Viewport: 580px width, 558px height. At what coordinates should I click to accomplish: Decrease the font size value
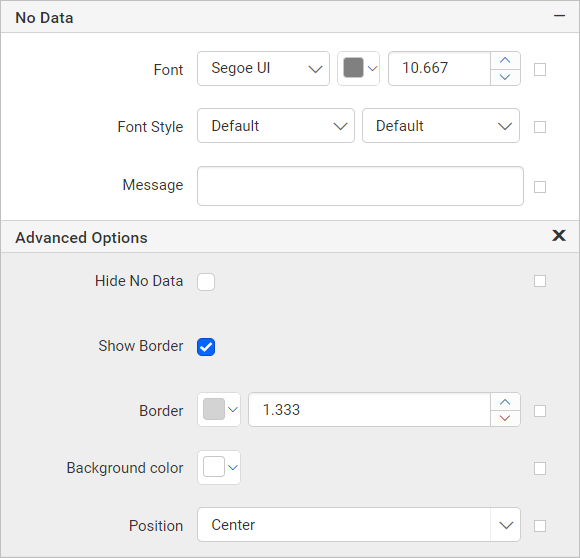[505, 77]
